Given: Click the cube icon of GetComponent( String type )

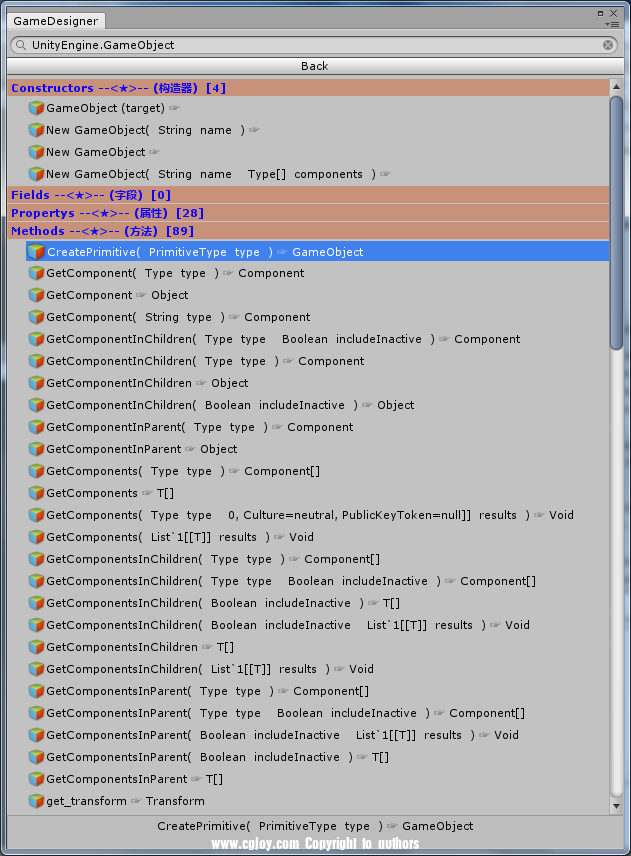Looking at the screenshot, I should 36,317.
